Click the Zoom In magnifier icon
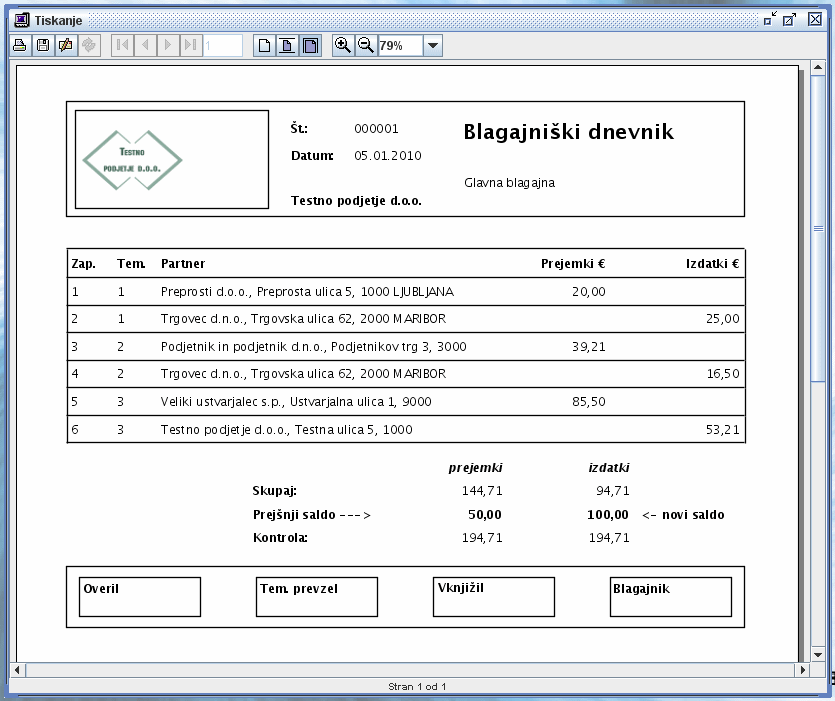The image size is (835, 701). click(x=343, y=45)
